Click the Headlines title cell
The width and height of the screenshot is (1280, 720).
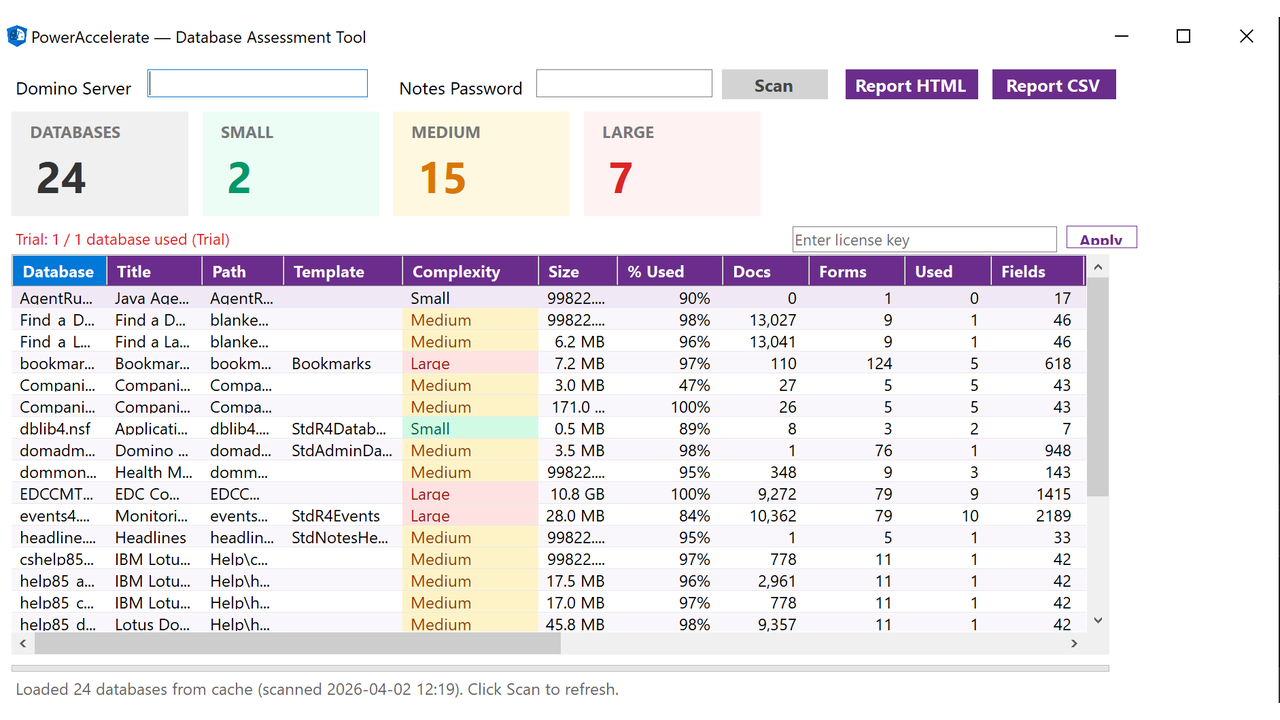click(x=153, y=537)
